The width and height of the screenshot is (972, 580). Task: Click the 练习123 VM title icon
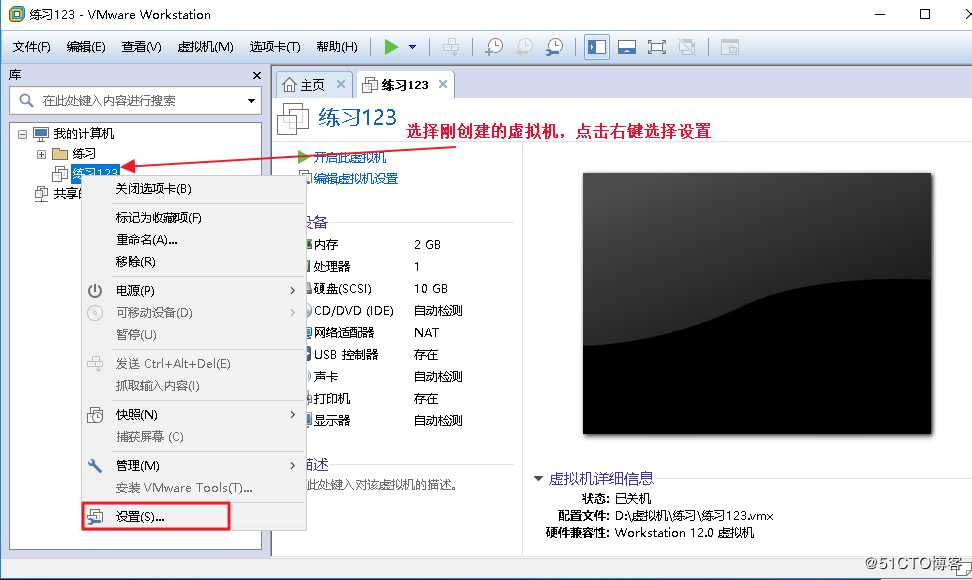tap(293, 118)
